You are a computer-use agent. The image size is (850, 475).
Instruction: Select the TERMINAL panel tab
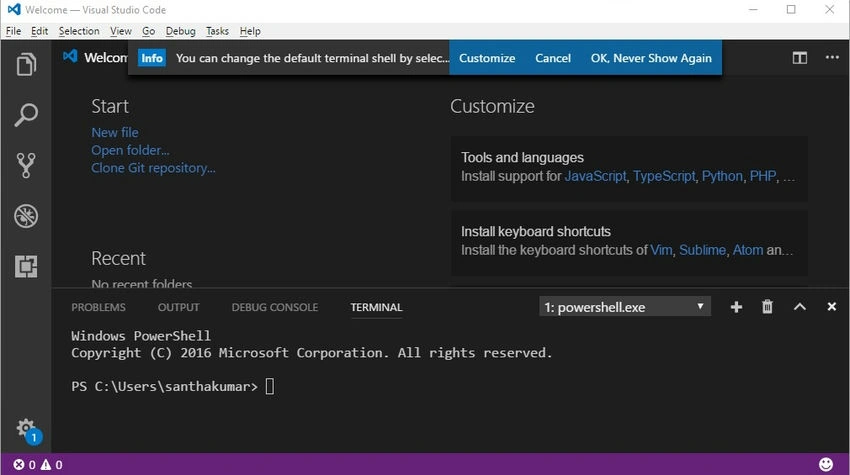coord(376,307)
